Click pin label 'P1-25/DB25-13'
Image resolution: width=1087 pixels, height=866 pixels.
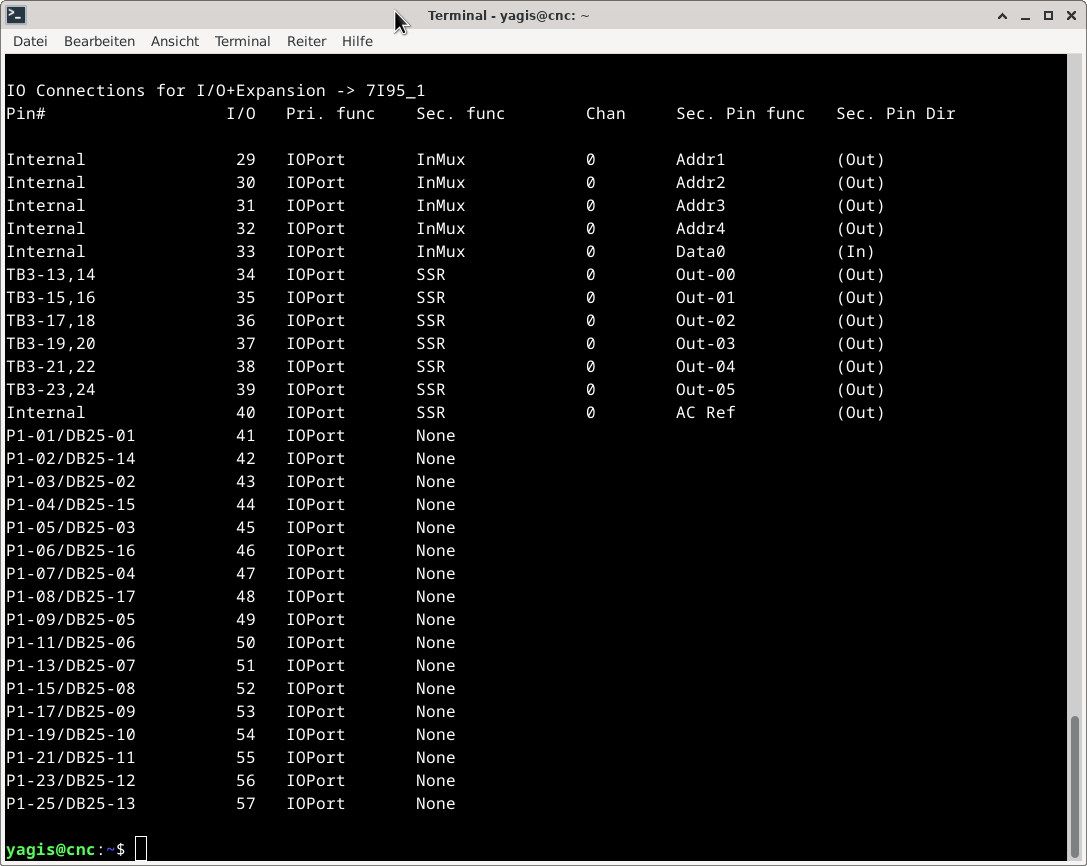tap(71, 804)
